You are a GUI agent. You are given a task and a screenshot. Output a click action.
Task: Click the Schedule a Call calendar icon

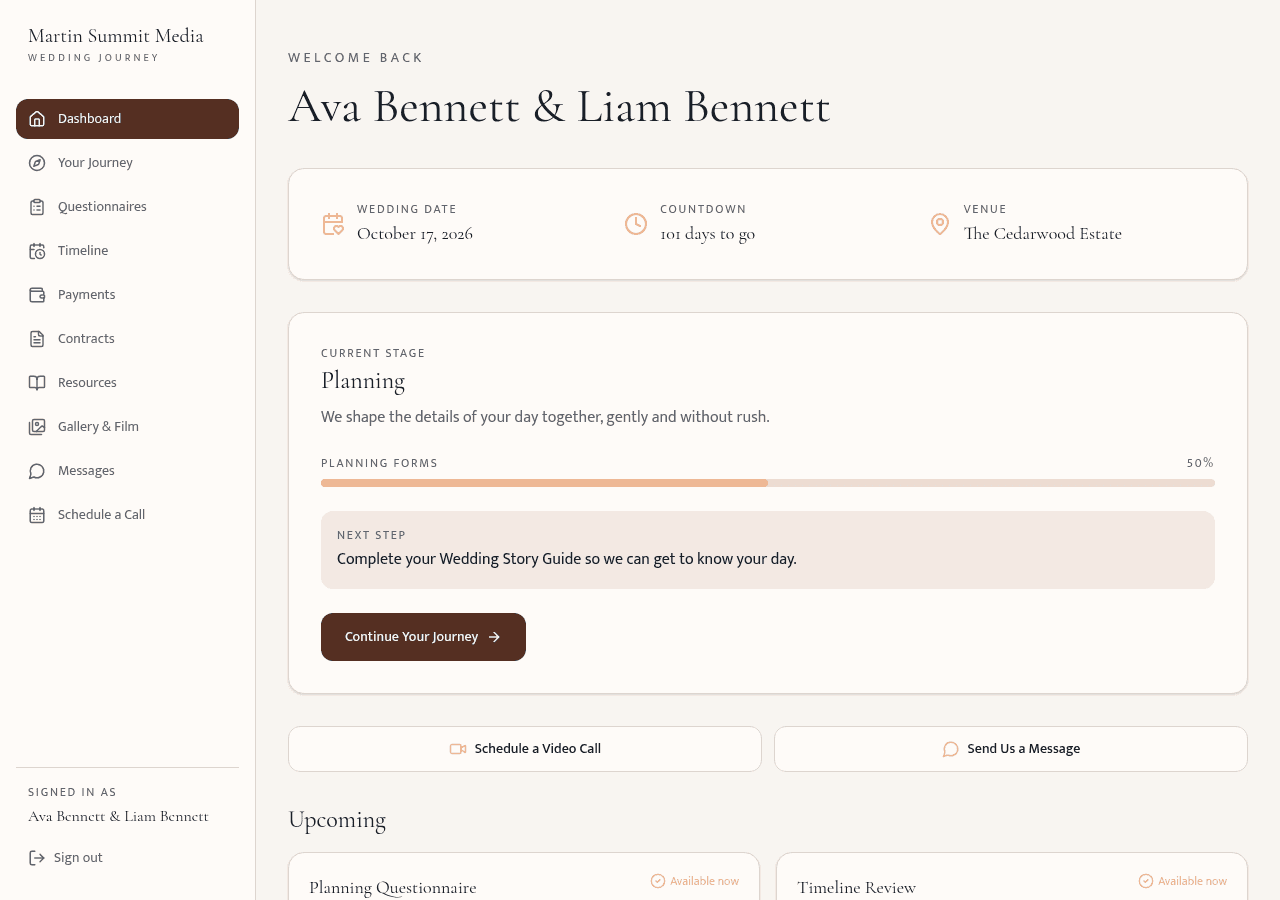coord(37,515)
